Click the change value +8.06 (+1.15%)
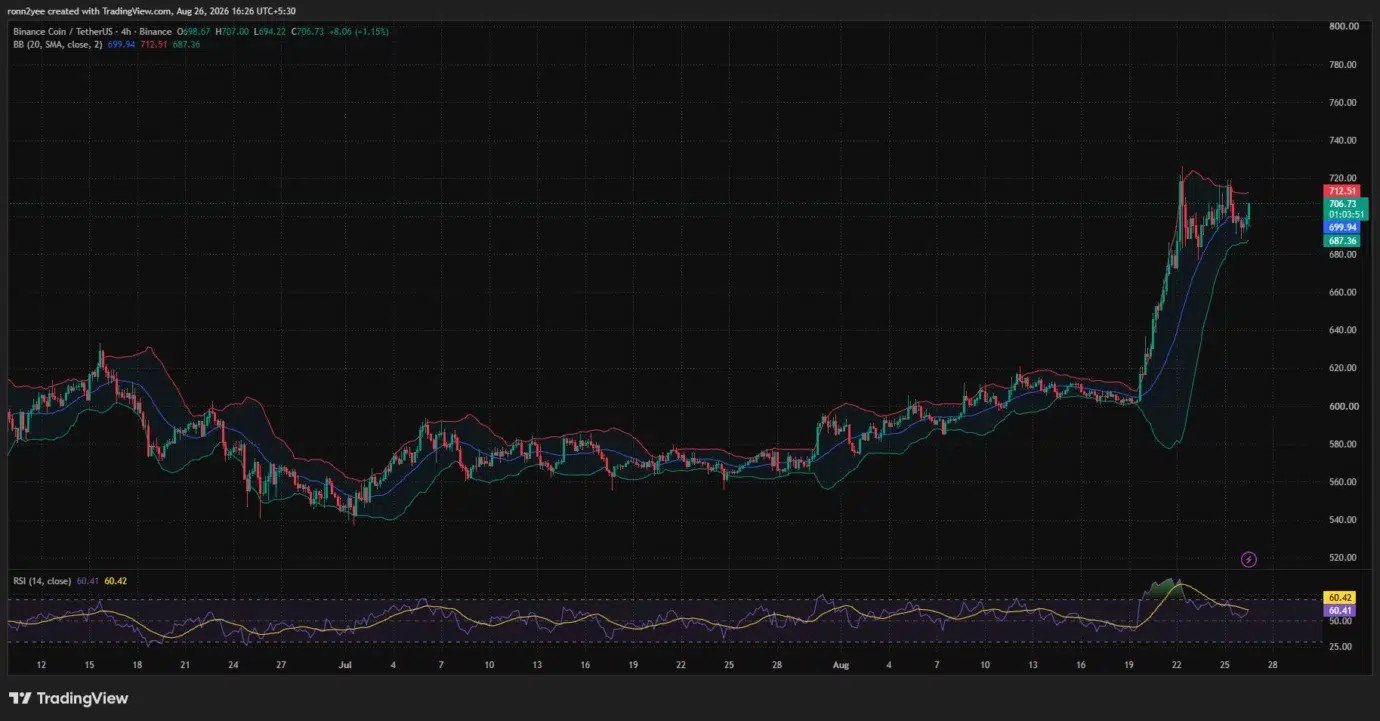 tap(361, 31)
